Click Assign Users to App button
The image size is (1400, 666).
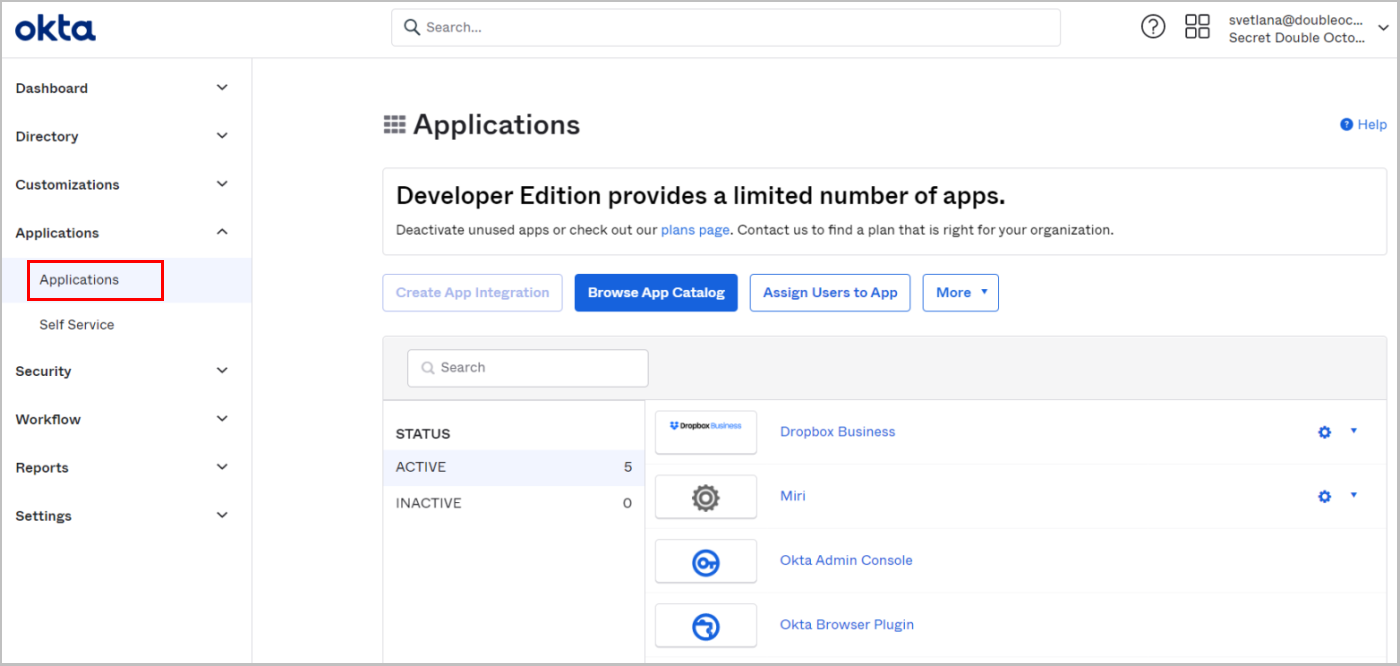coord(830,293)
